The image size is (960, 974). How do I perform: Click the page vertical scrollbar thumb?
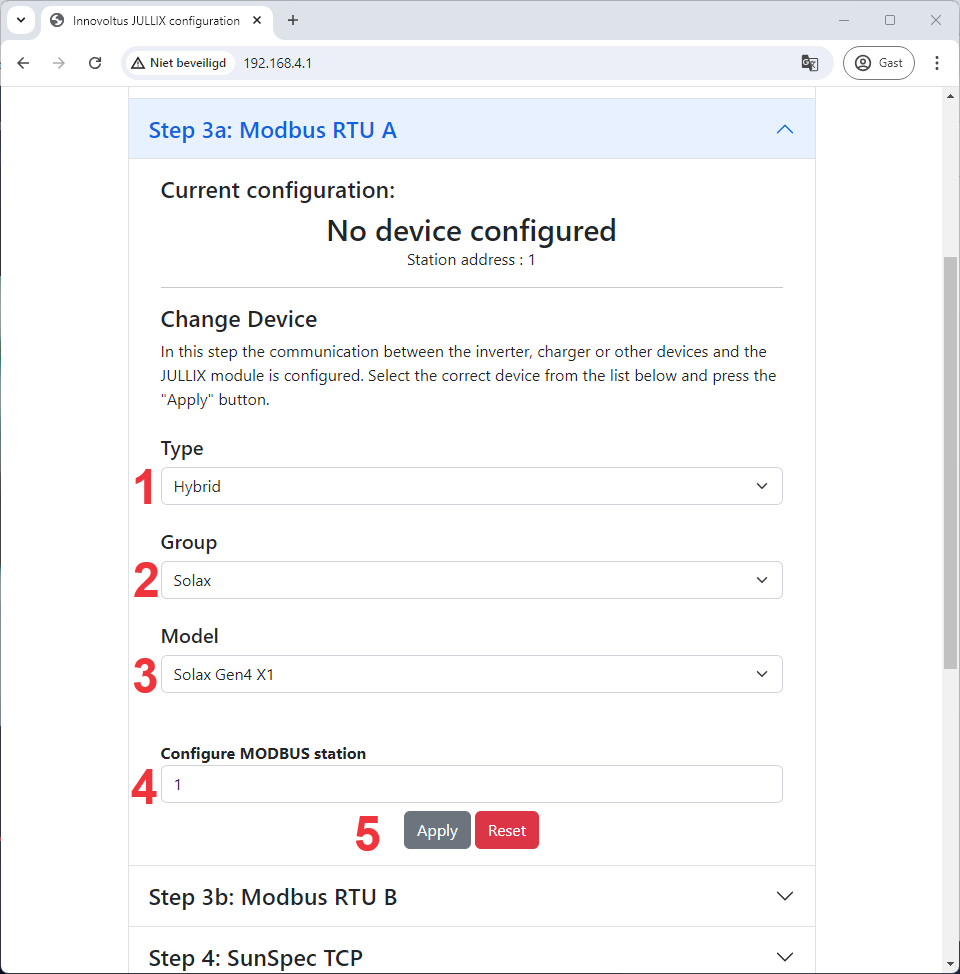(950, 460)
